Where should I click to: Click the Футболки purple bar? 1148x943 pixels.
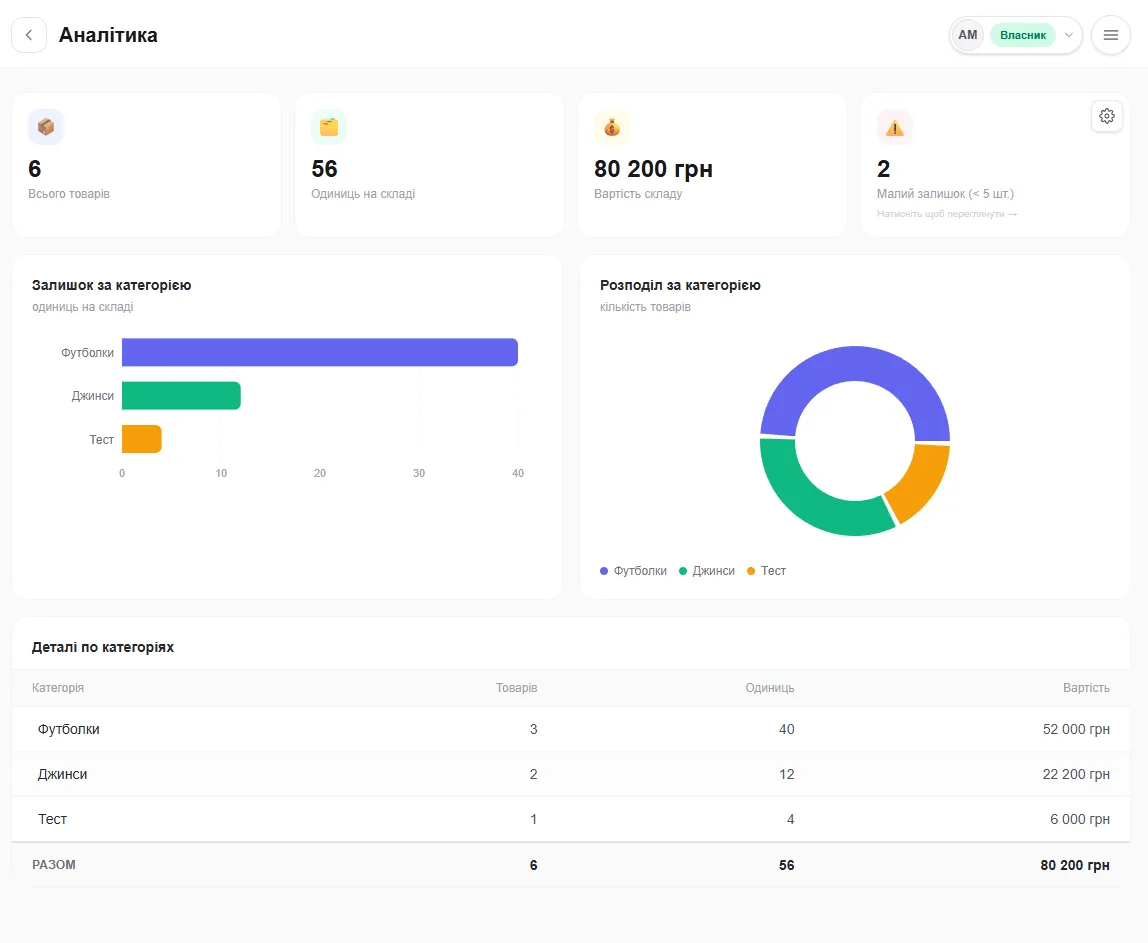point(320,352)
